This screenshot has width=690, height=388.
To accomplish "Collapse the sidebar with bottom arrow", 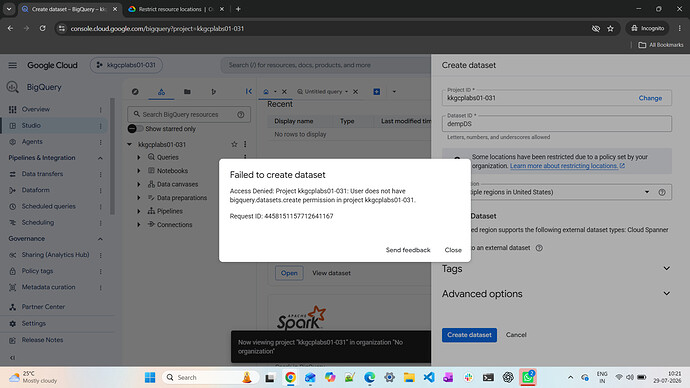I will click(12, 358).
